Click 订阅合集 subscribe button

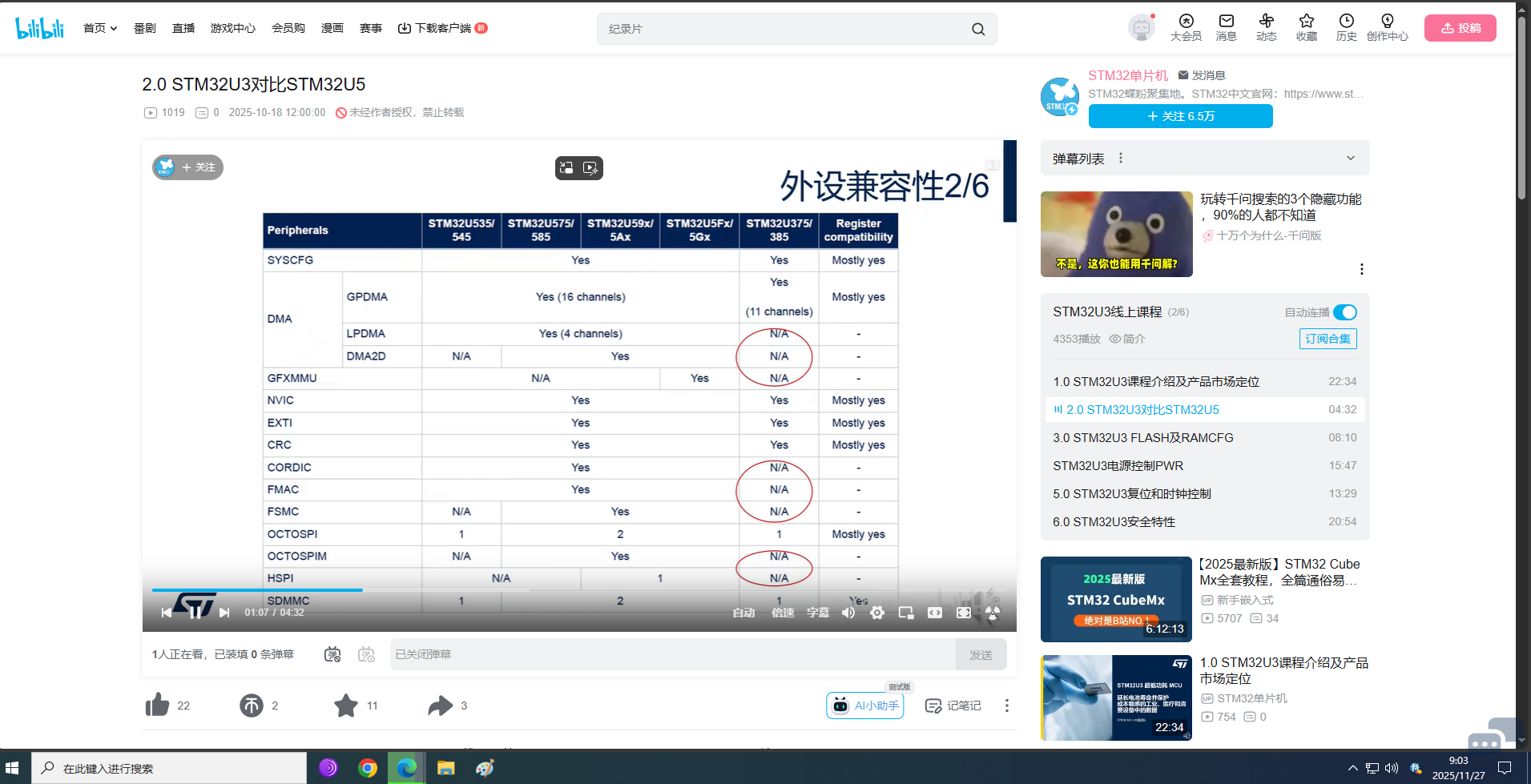click(1328, 339)
